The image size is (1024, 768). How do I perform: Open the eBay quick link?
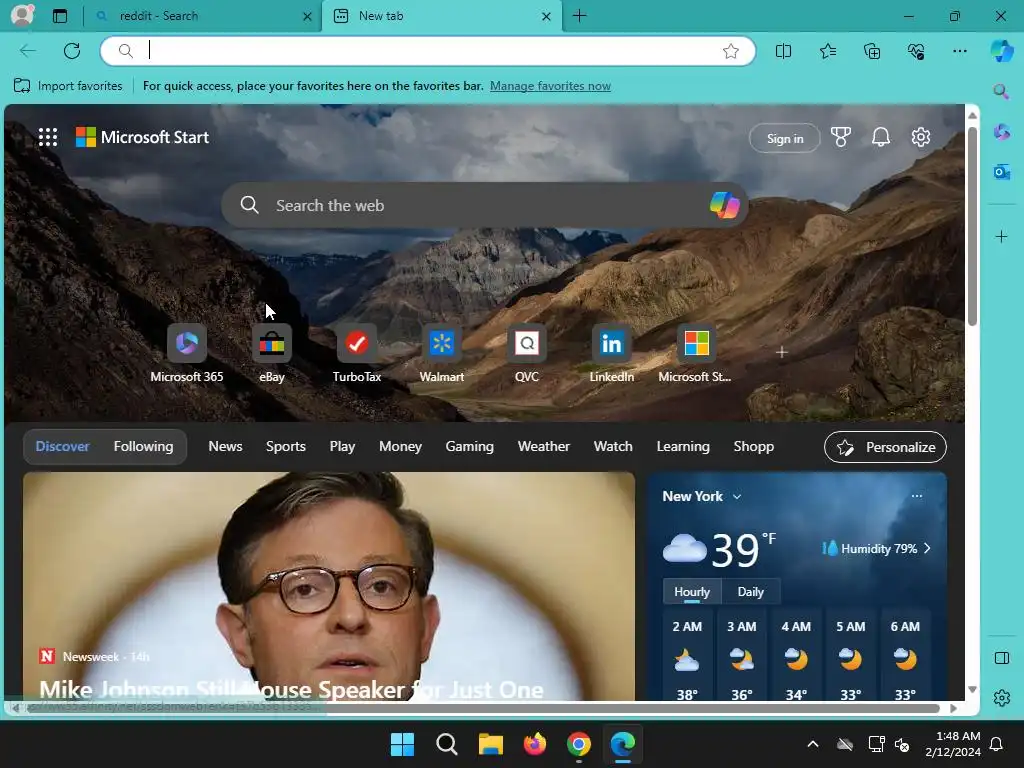coord(272,353)
